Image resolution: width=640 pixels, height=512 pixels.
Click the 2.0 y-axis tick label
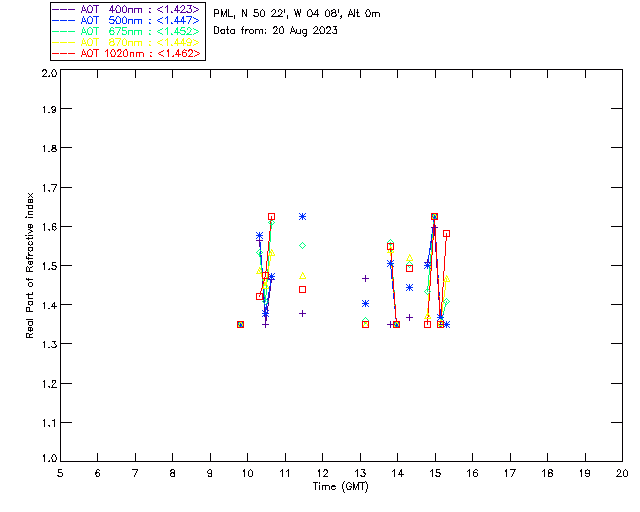point(49,73)
